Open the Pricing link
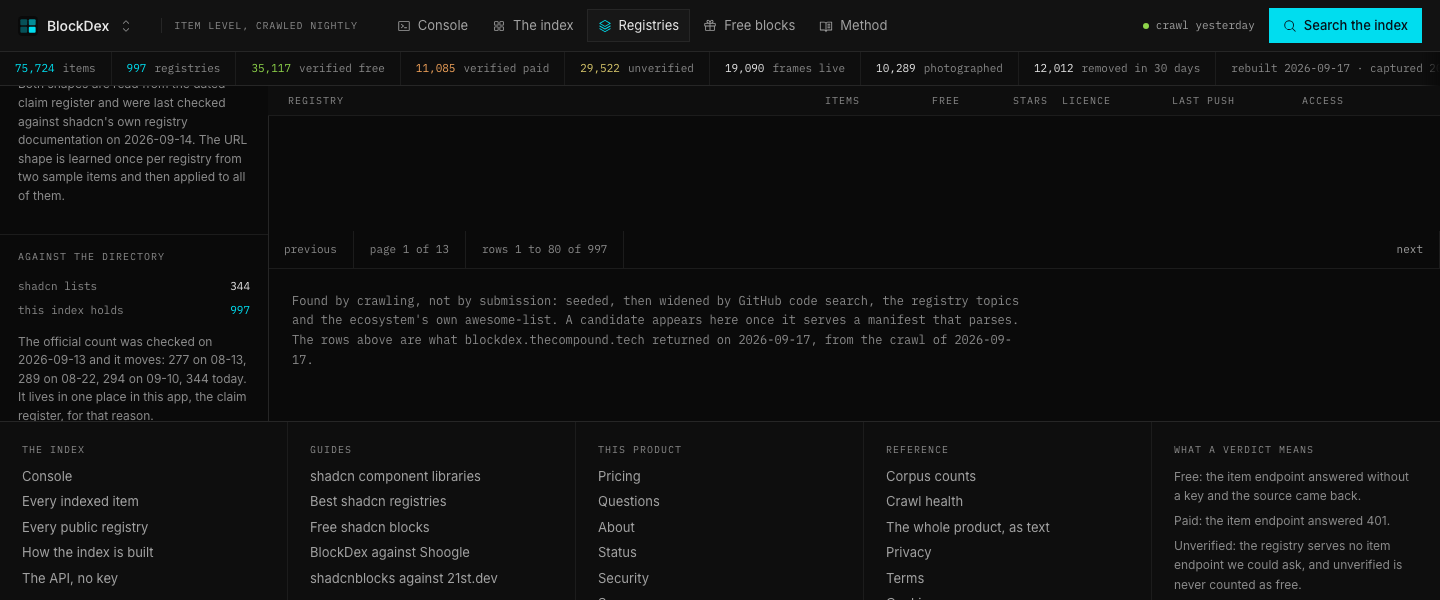1440x600 pixels. [619, 477]
